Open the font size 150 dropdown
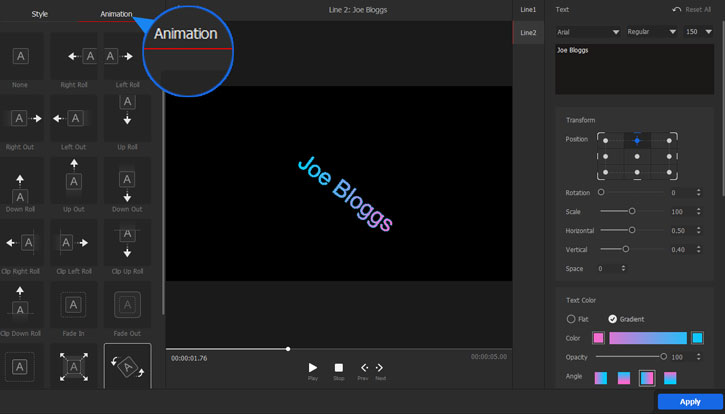 click(698, 32)
